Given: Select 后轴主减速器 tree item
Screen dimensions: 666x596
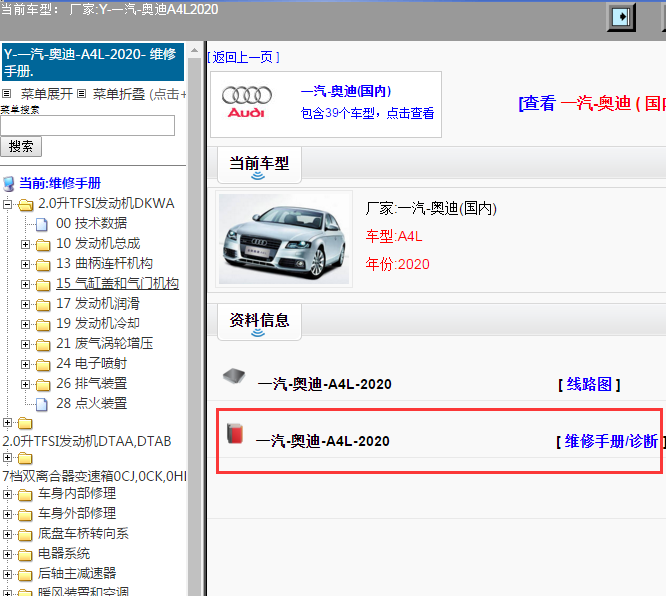Looking at the screenshot, I should click(77, 573).
